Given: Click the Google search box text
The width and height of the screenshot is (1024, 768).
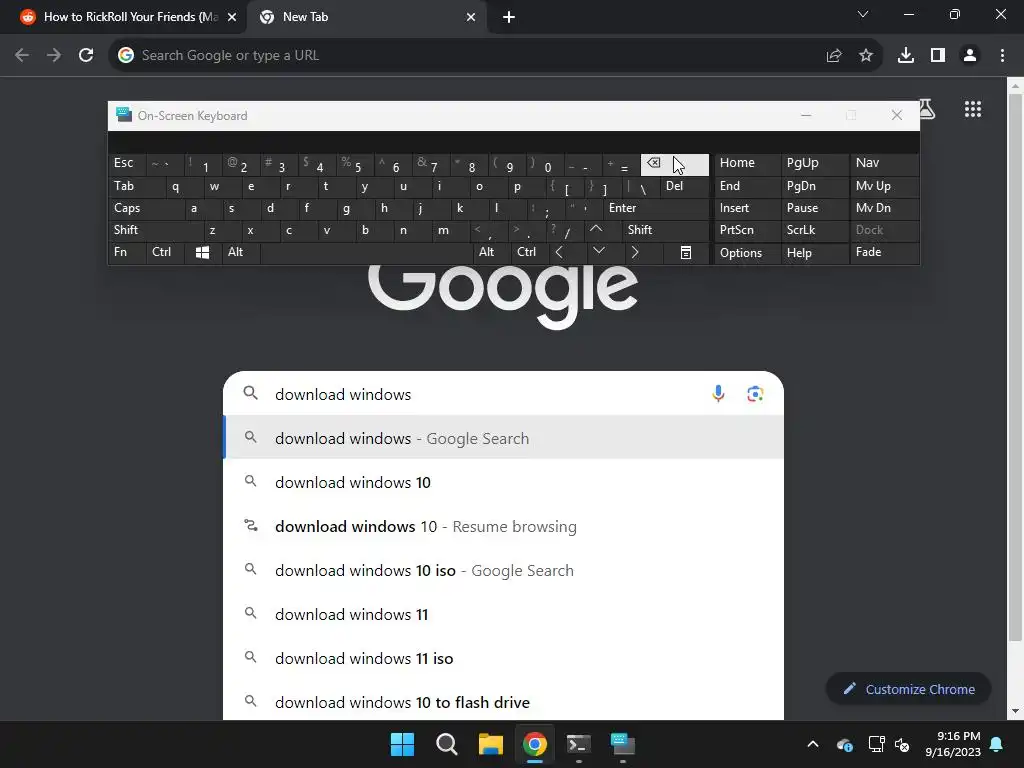Looking at the screenshot, I should tap(343, 394).
